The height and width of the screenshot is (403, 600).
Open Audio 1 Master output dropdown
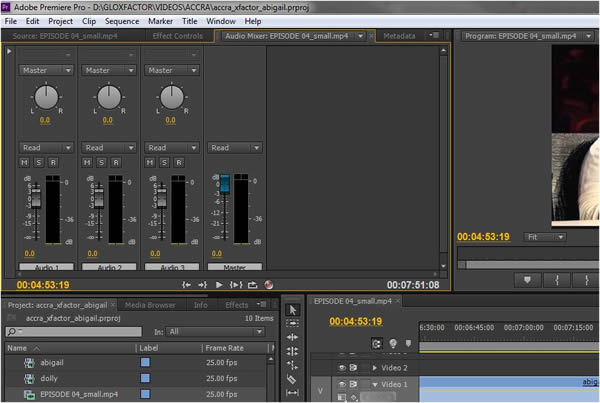[x=46, y=70]
